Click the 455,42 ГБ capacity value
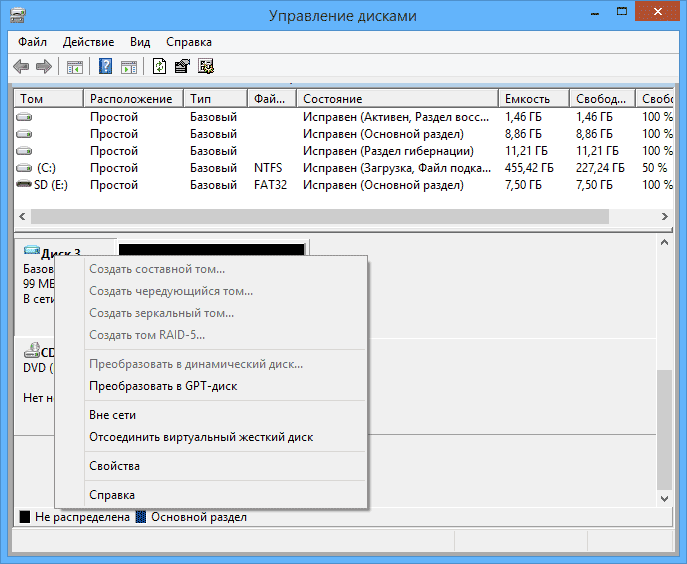687x564 pixels. coord(529,168)
